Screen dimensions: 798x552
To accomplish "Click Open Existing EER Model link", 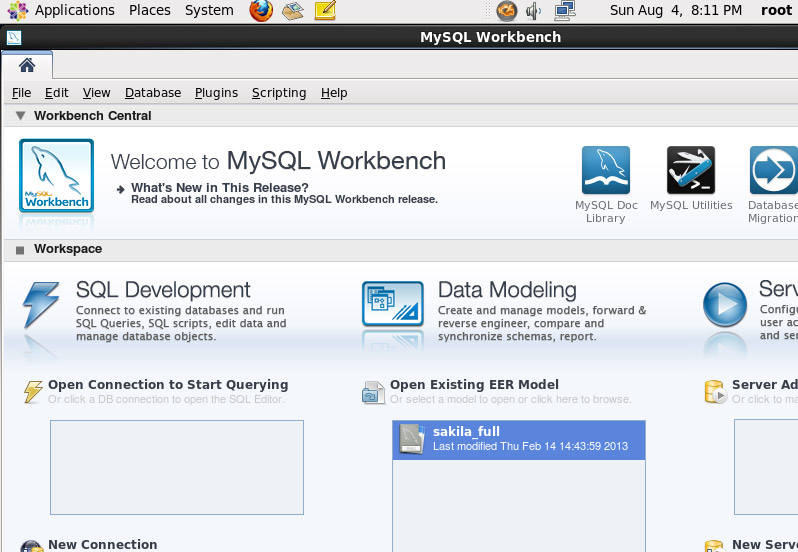I will [474, 385].
